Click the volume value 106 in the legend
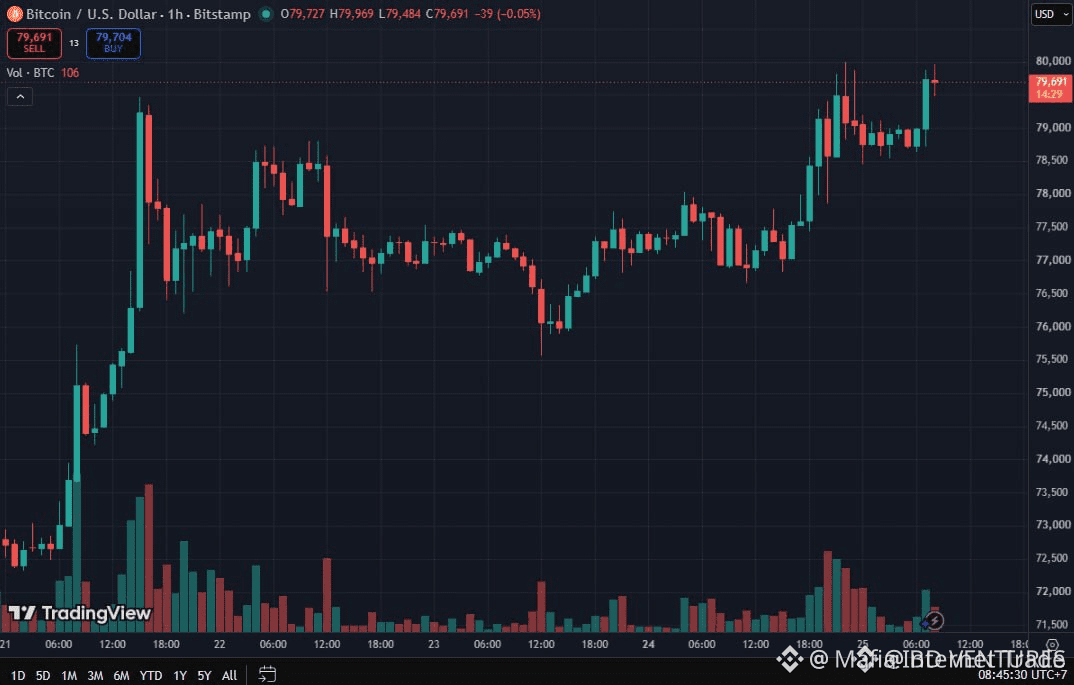 click(x=70, y=73)
